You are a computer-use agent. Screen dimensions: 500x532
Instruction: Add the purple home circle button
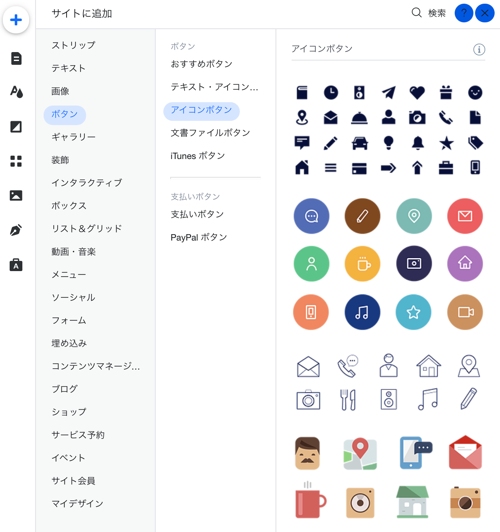tap(465, 264)
